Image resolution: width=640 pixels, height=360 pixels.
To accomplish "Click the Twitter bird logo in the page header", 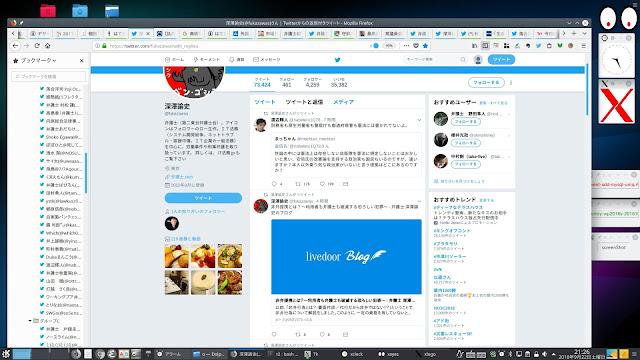I will point(338,60).
